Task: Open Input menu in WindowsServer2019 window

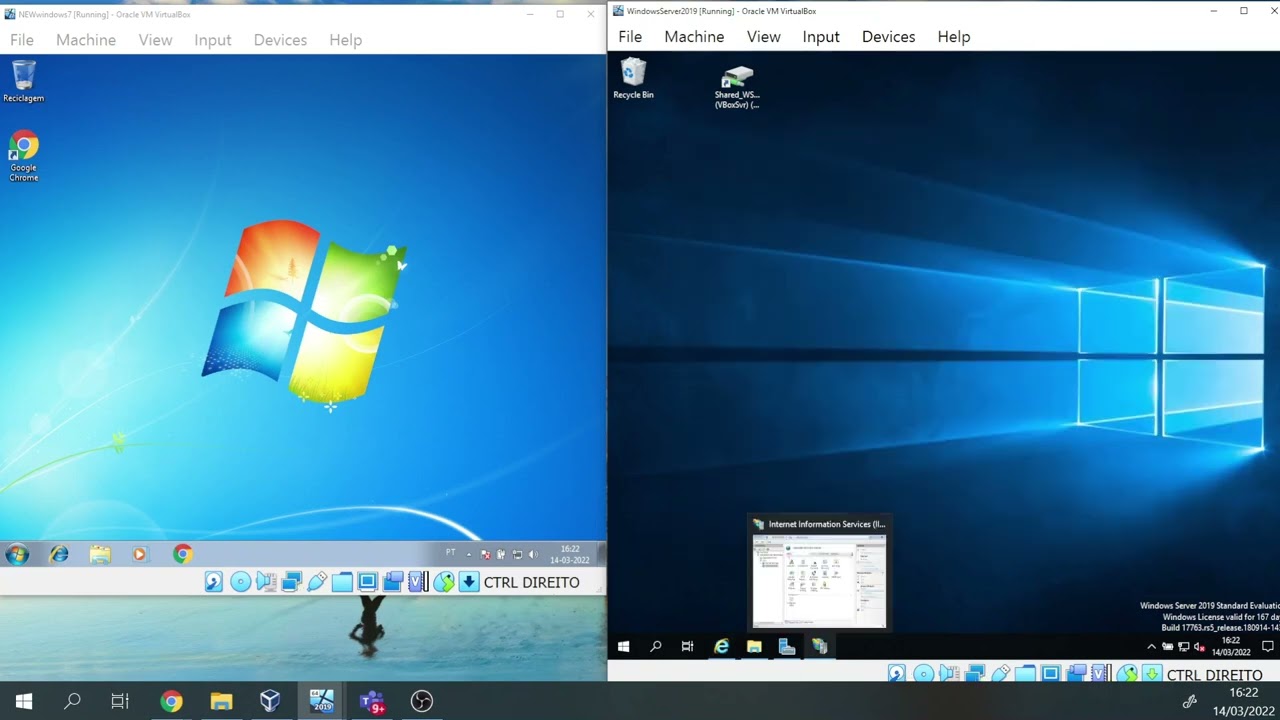Action: point(821,37)
